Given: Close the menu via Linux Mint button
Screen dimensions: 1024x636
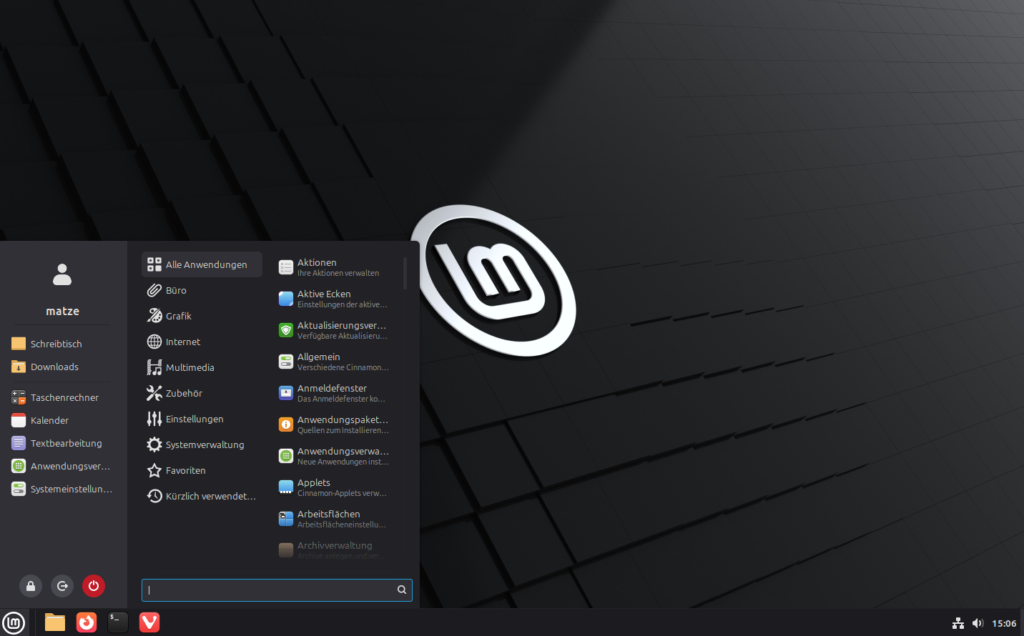Looking at the screenshot, I should coord(13,622).
